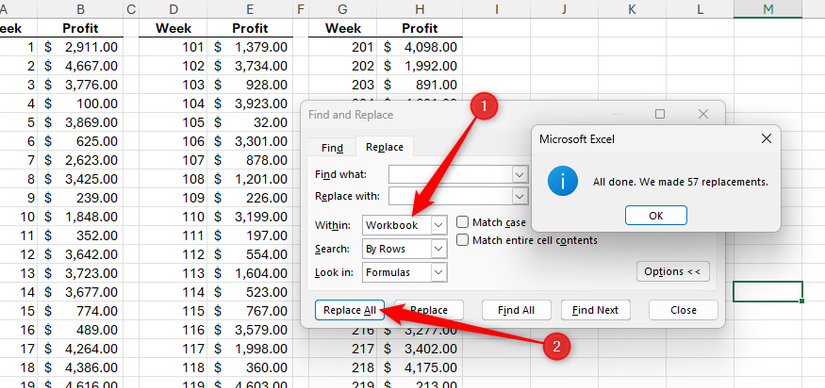Click the Profit header in column B
The width and height of the screenshot is (825, 388).
click(x=81, y=28)
